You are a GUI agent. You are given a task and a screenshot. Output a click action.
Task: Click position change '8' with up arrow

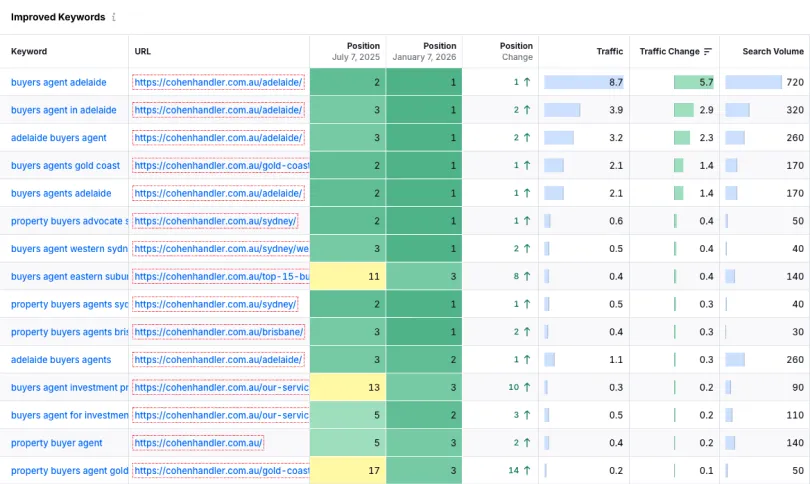pyautogui.click(x=522, y=276)
